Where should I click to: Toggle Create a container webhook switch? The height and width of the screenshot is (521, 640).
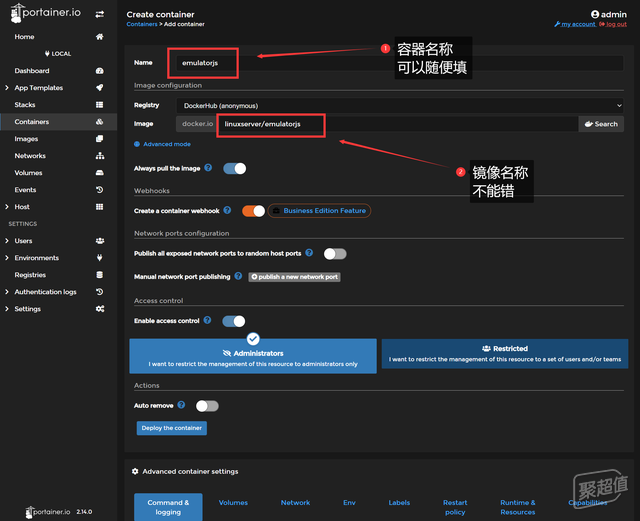[x=253, y=211]
